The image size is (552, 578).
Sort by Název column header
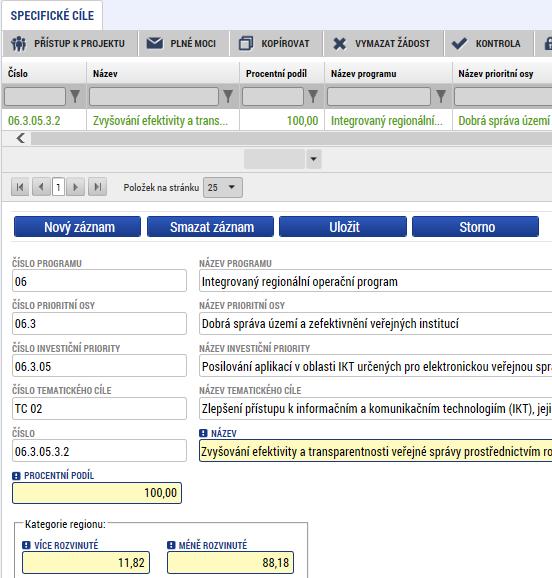(x=105, y=74)
